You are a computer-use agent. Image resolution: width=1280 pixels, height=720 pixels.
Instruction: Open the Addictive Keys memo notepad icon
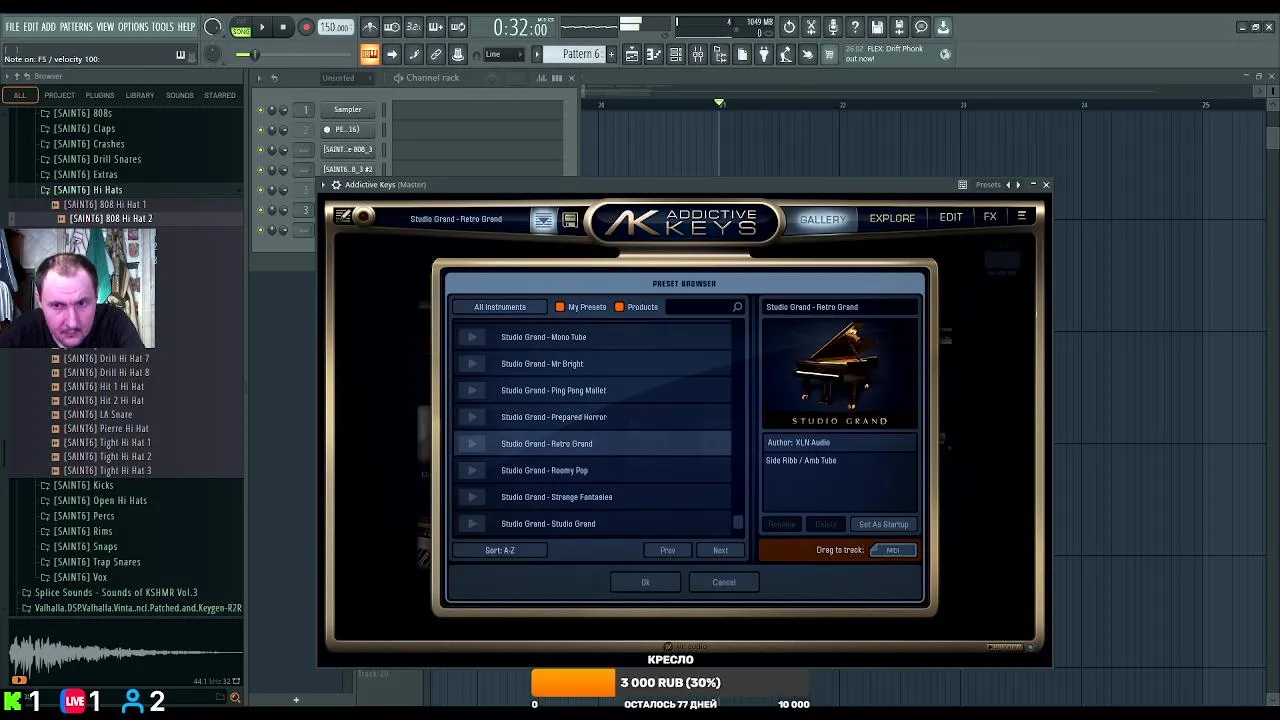[x=343, y=215]
